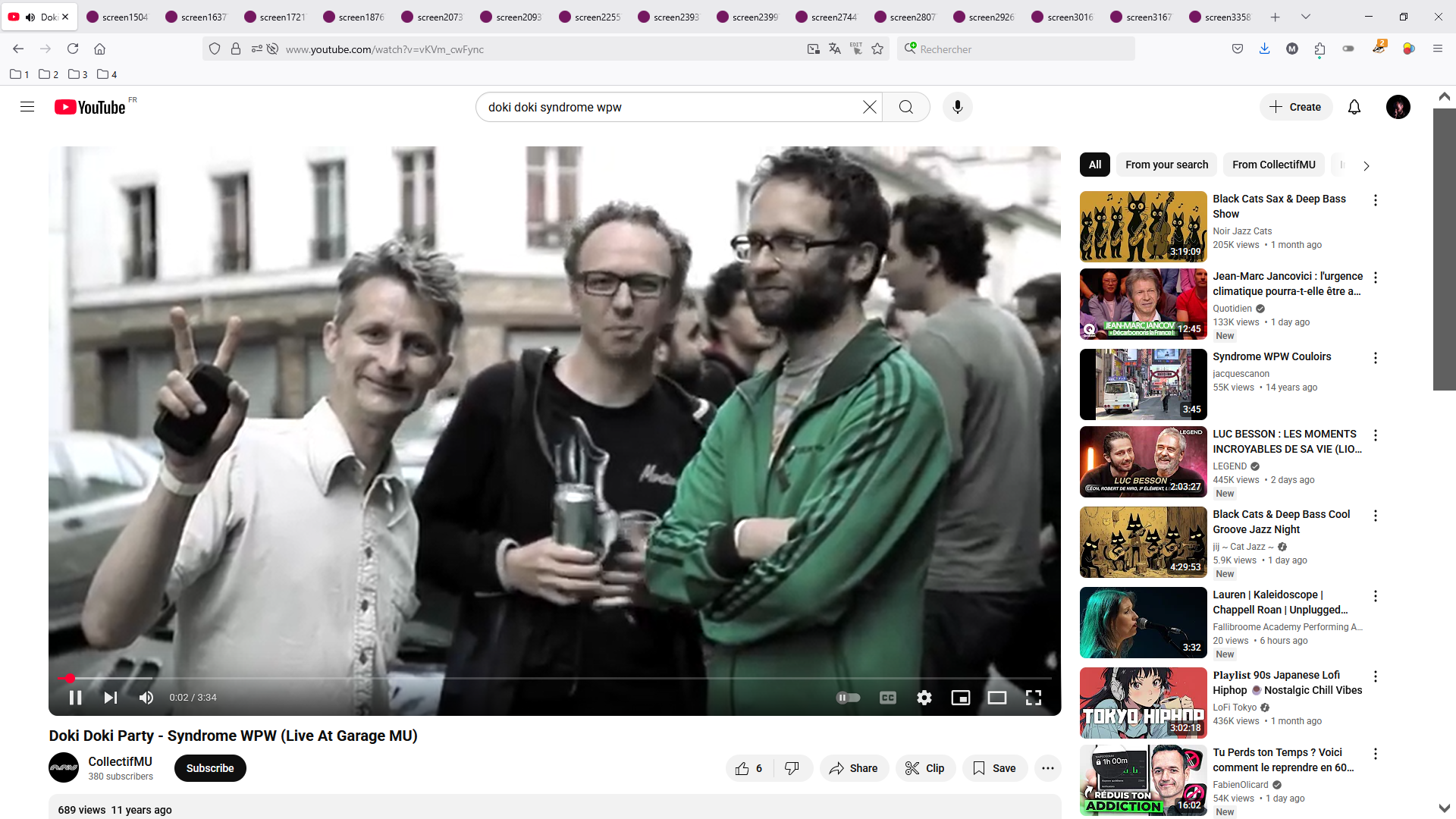Click the Share button

point(853,768)
